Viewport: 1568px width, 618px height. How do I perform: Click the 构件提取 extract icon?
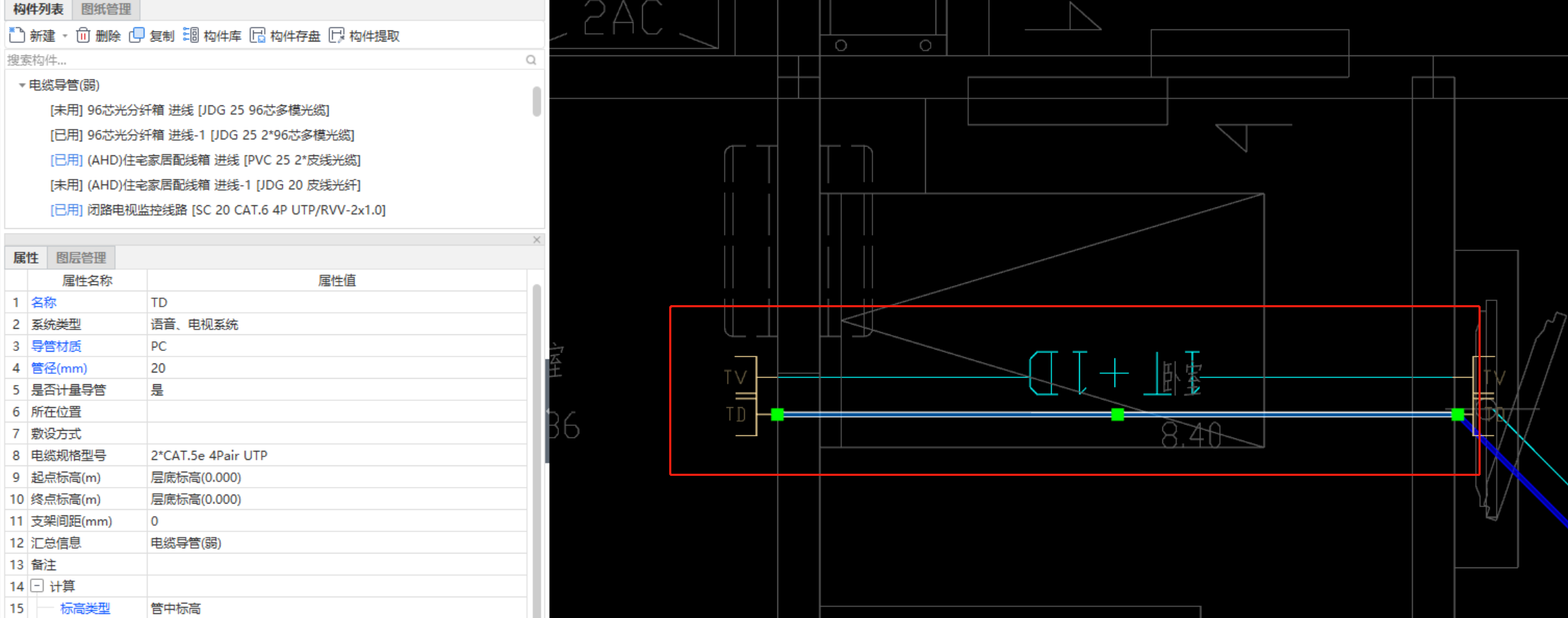click(x=336, y=35)
